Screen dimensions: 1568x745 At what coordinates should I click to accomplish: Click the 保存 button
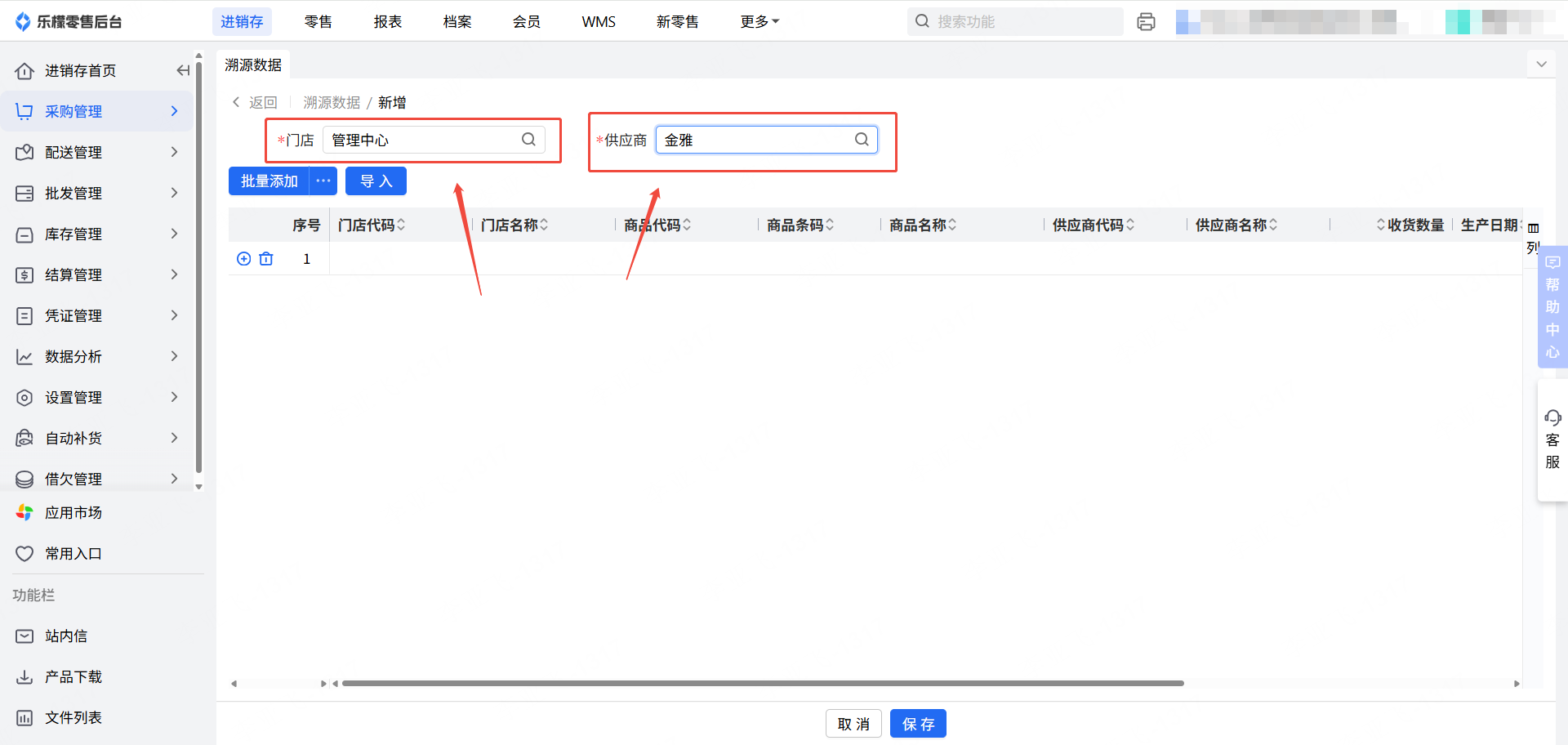point(918,724)
